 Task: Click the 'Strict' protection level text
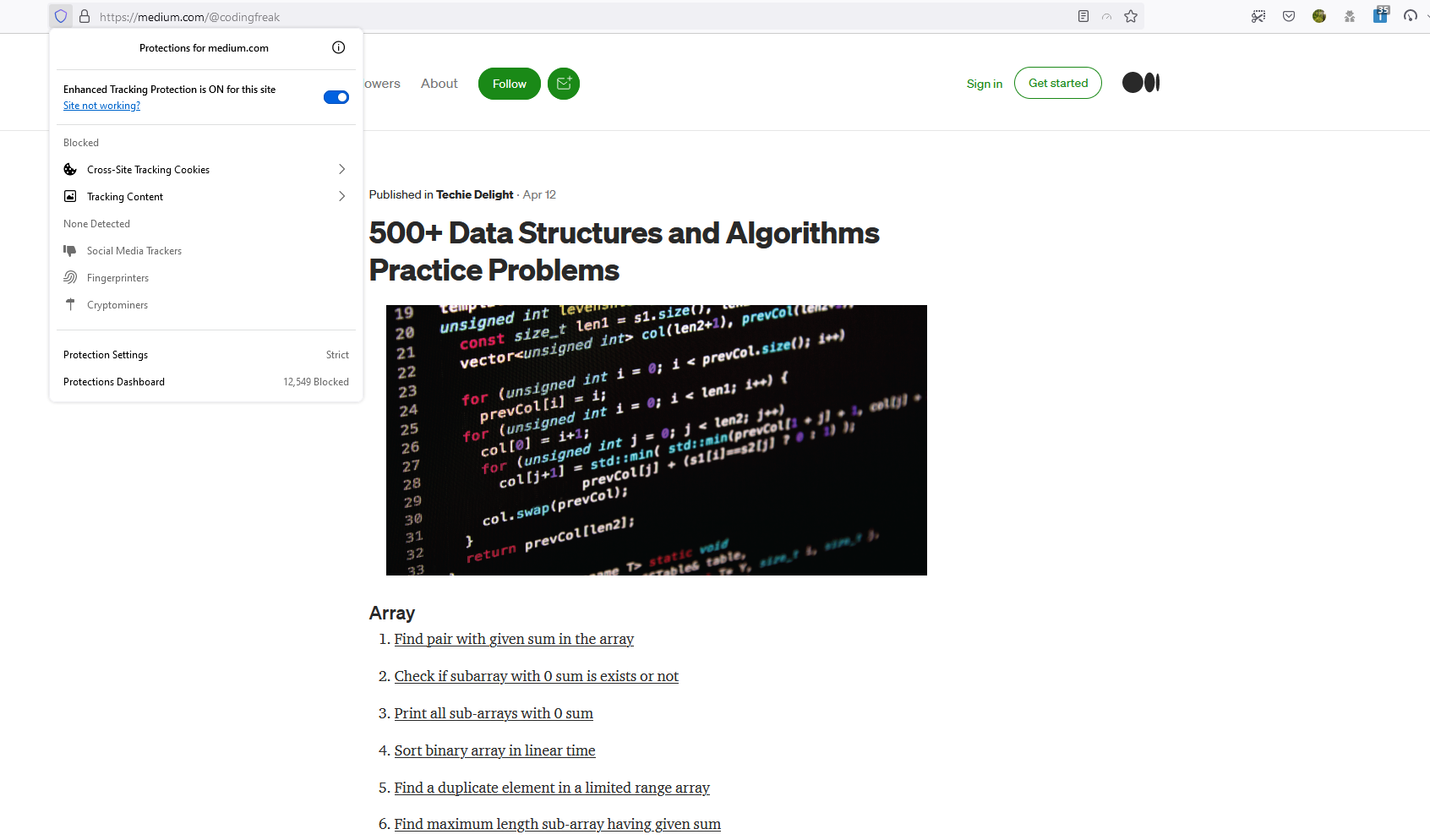pos(337,355)
